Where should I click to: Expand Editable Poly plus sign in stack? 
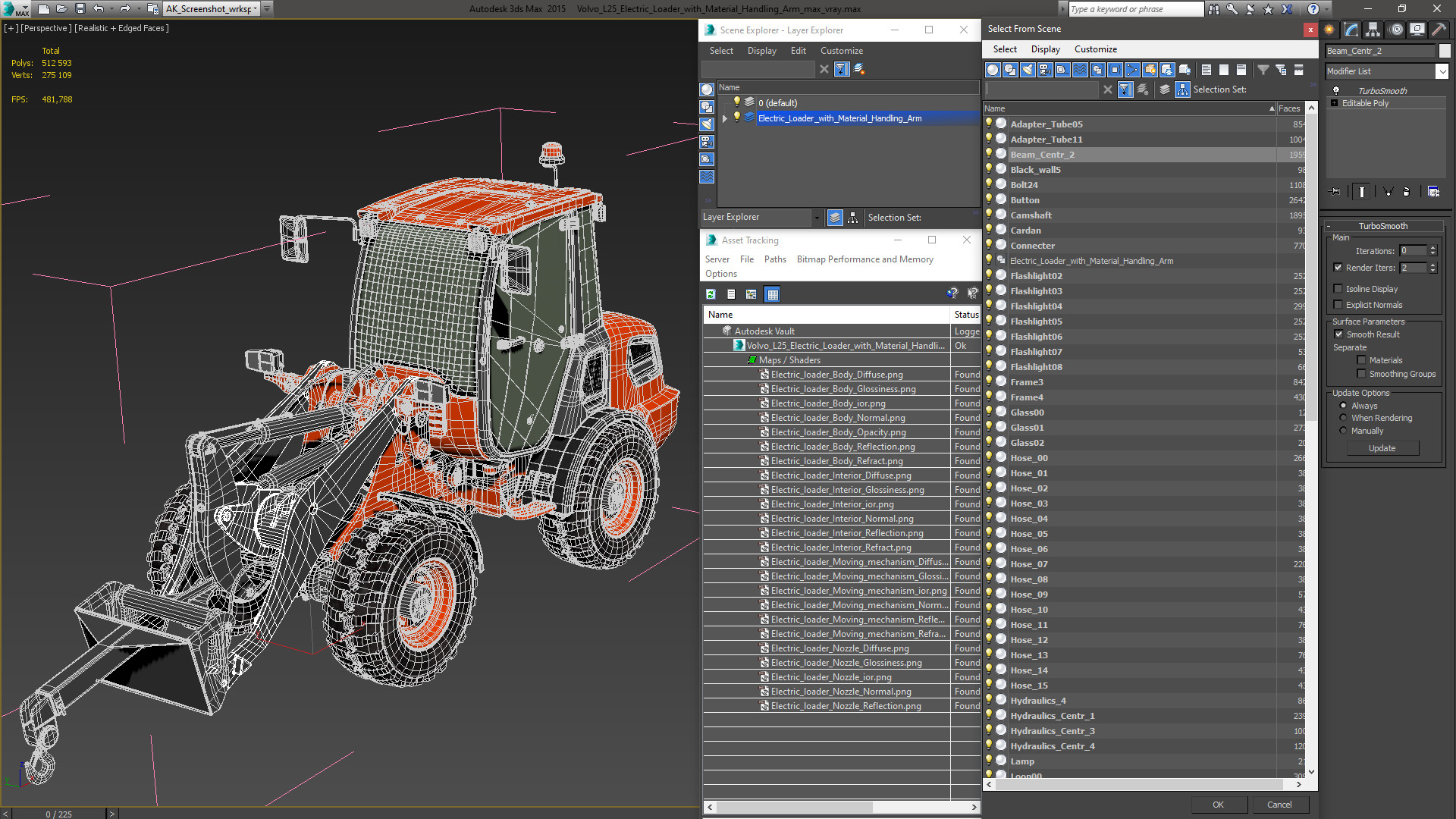pos(1334,103)
